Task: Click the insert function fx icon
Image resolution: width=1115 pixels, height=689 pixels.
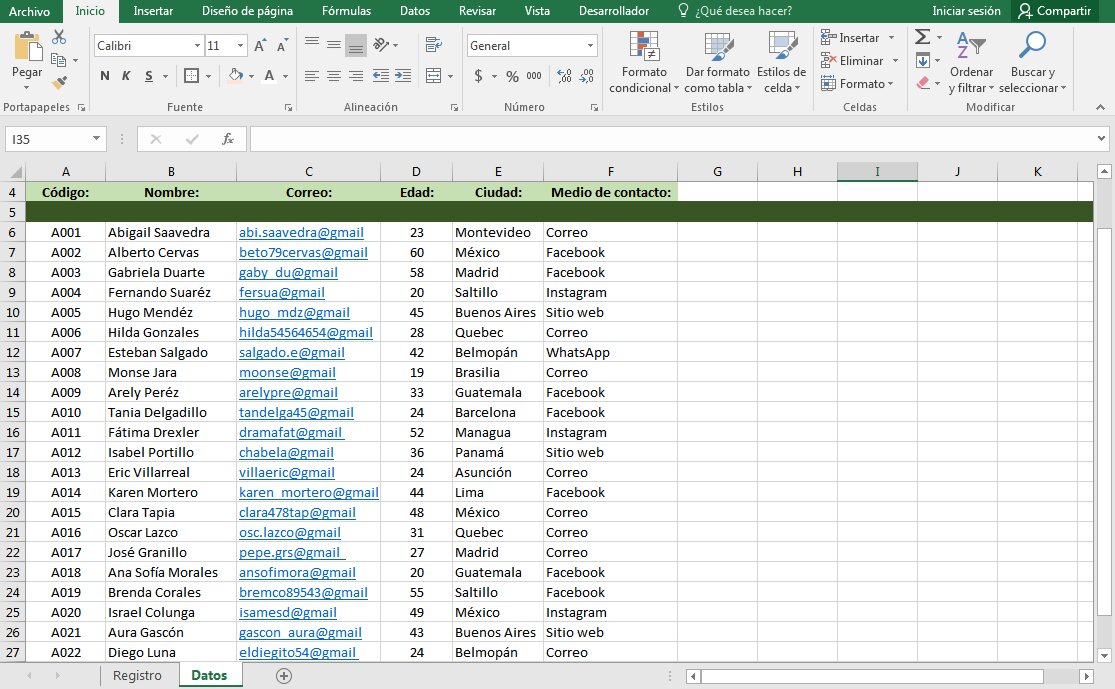Action: 228,139
